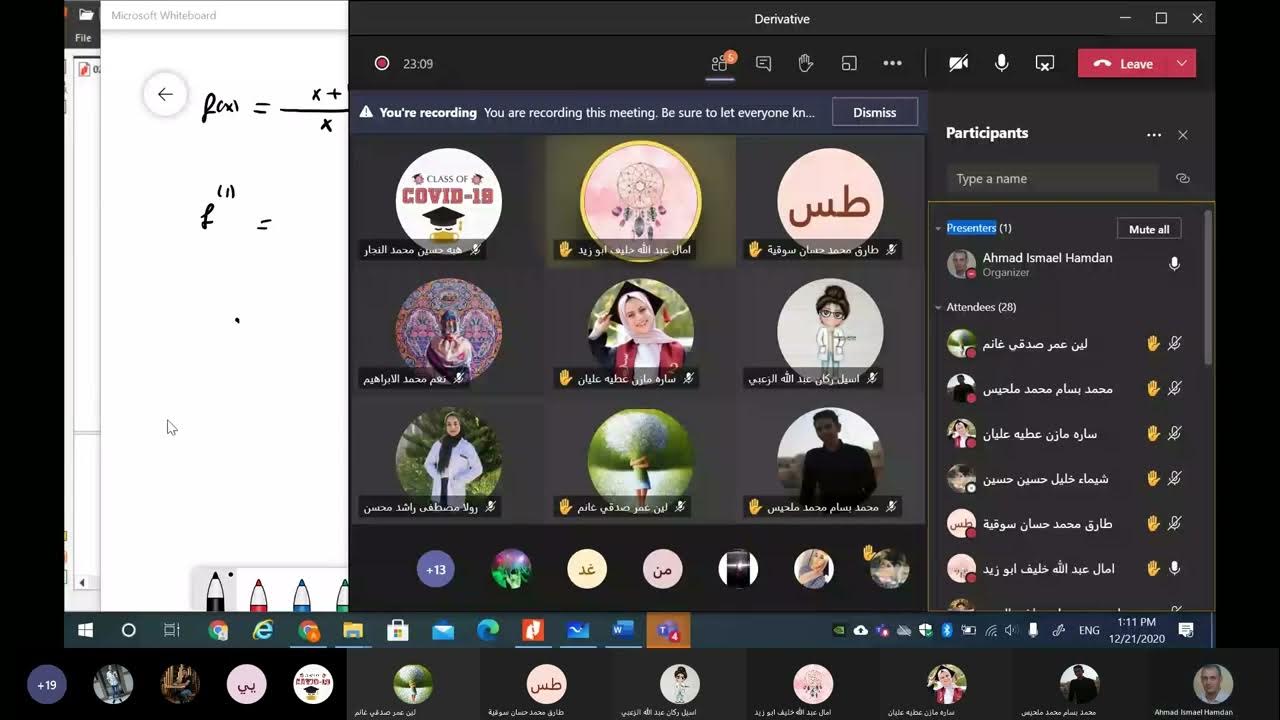
Task: Select امال عبد الله خليف ابو زيد video tile
Action: click(640, 201)
